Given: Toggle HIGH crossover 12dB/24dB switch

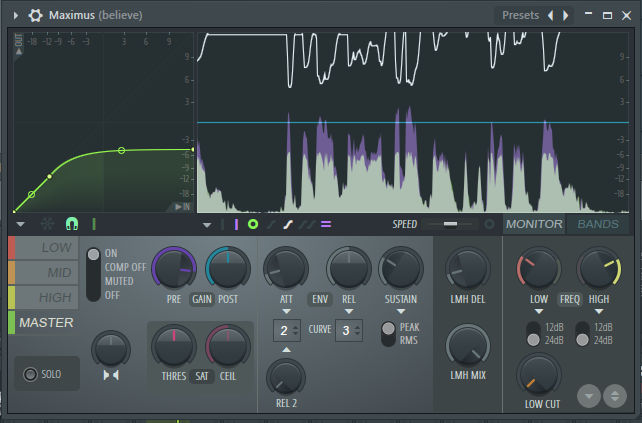Looking at the screenshot, I should click(x=582, y=334).
